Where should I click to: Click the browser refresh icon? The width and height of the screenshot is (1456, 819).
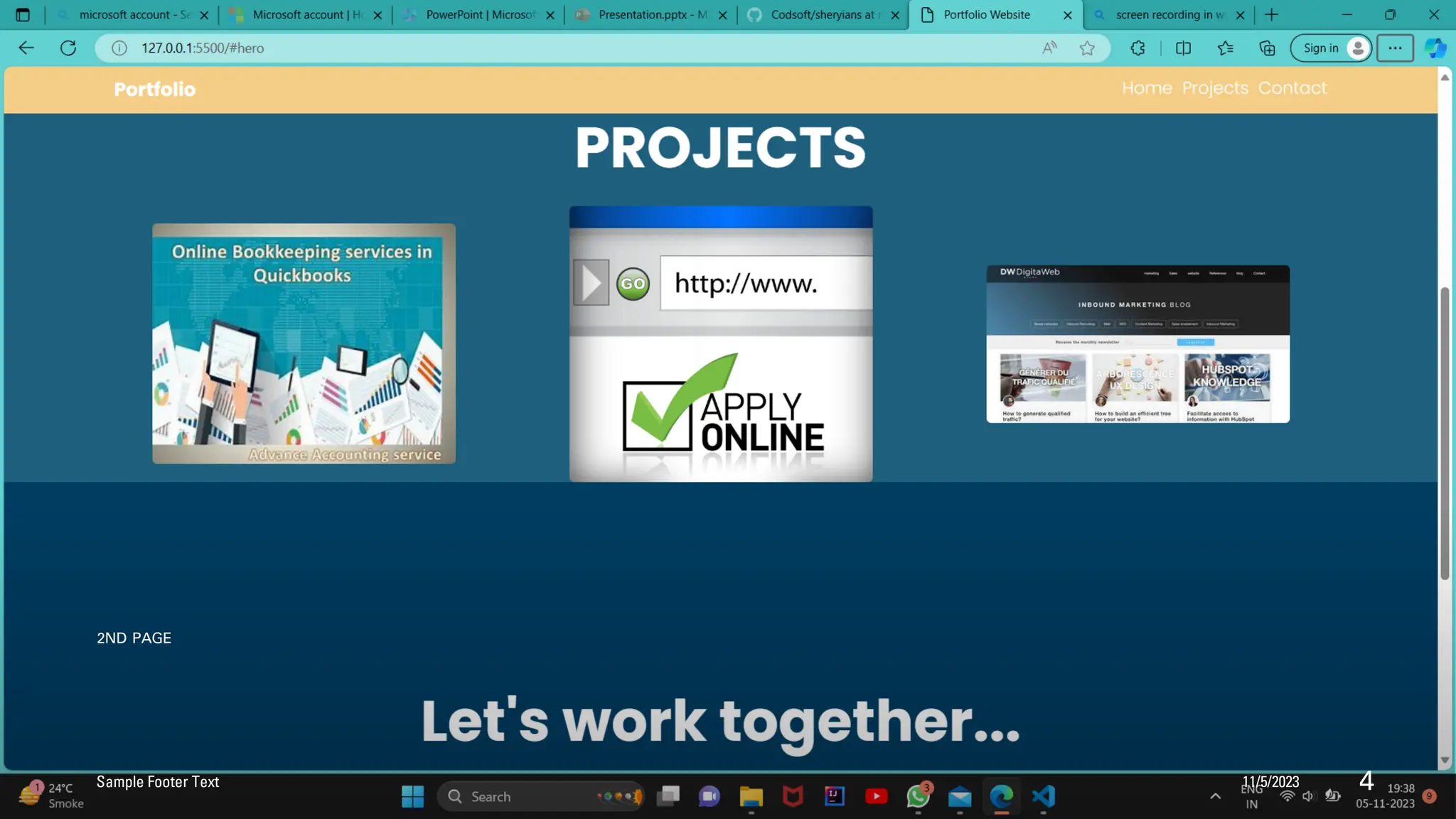point(68,48)
